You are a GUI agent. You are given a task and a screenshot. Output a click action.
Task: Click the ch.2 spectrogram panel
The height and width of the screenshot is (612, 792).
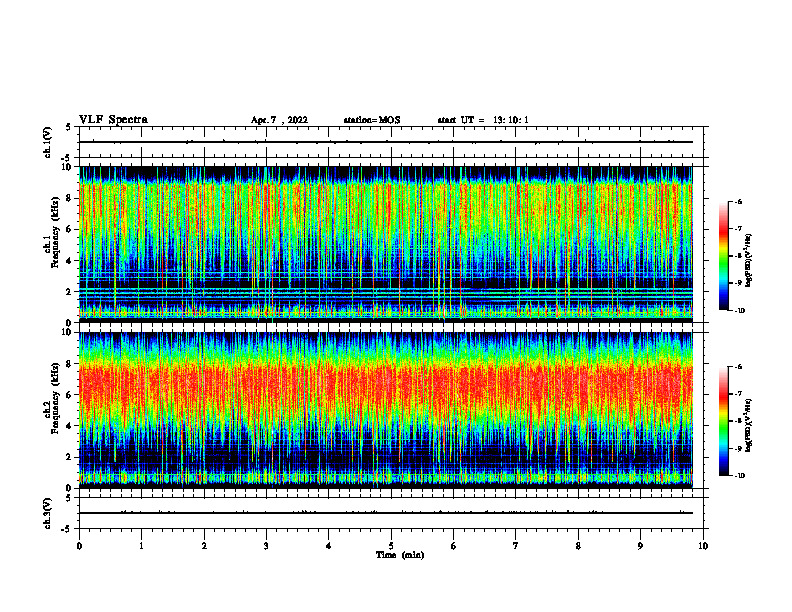click(x=386, y=410)
